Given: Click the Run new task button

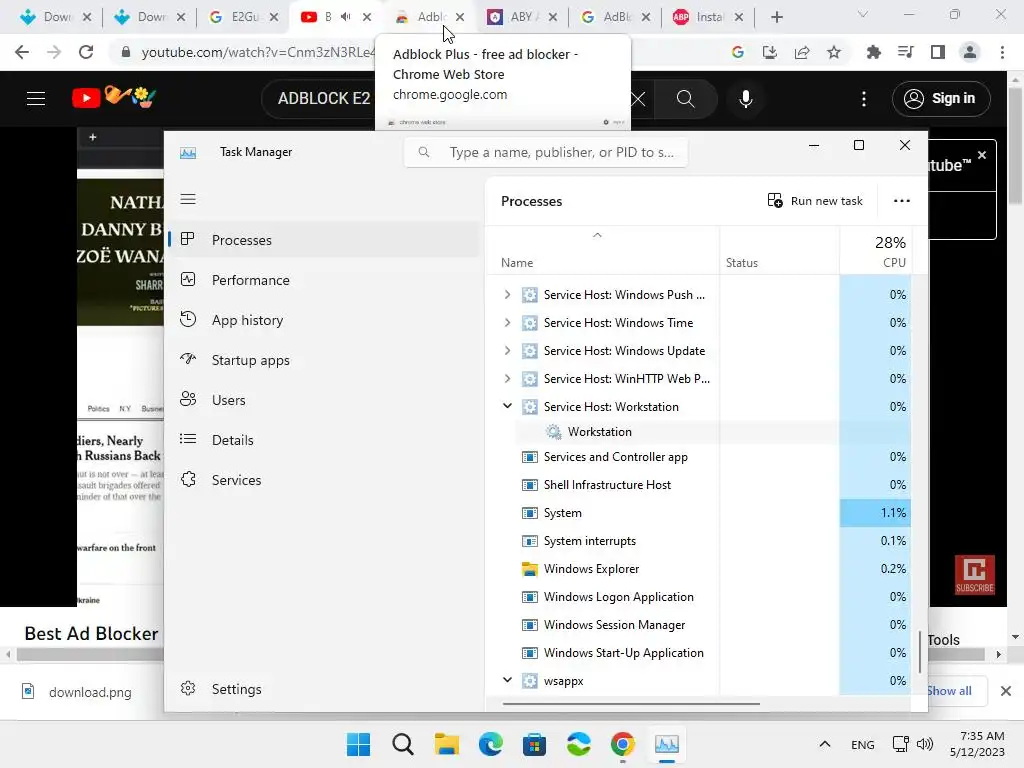Looking at the screenshot, I should [x=815, y=200].
